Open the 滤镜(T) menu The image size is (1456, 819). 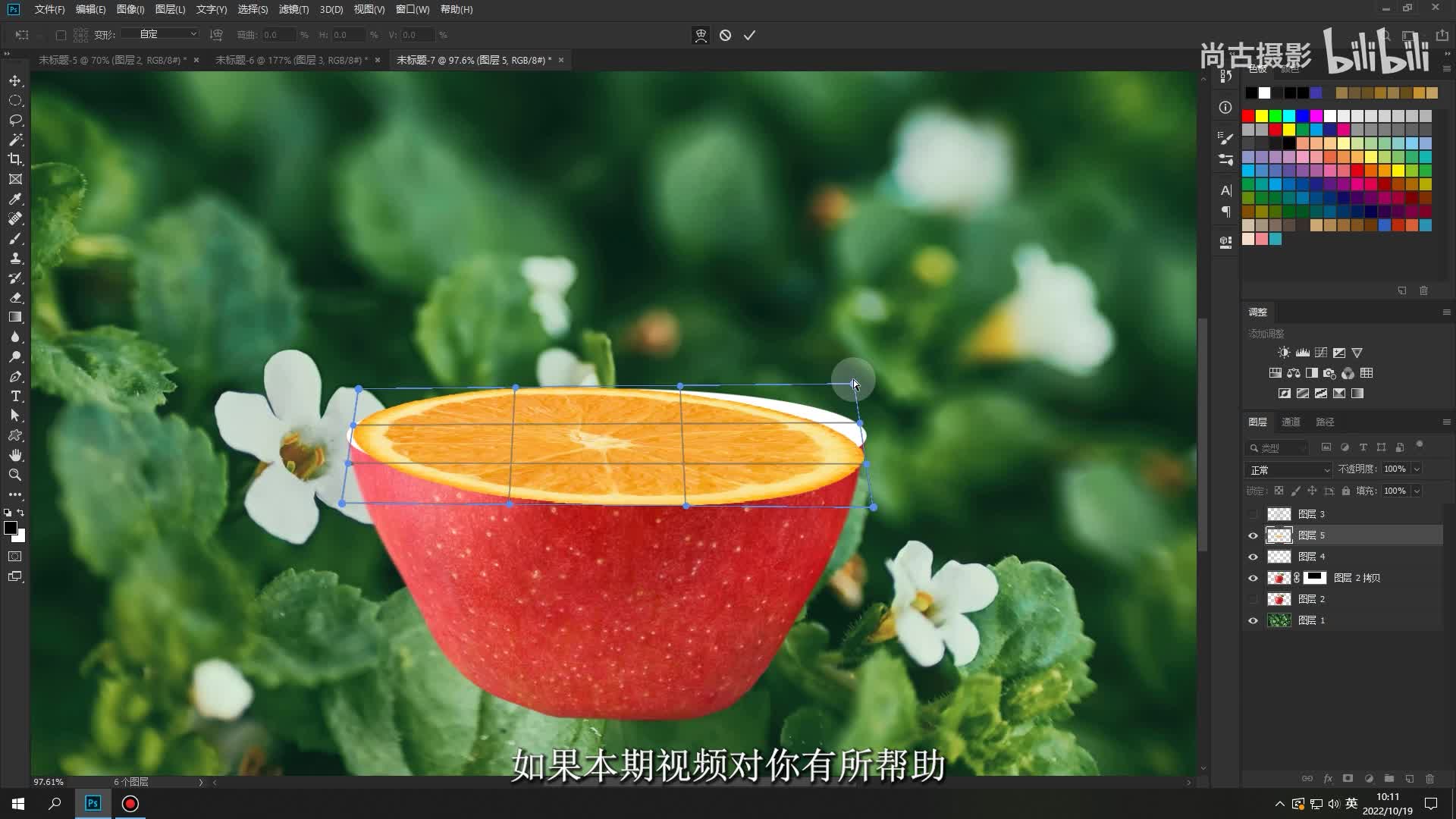293,10
